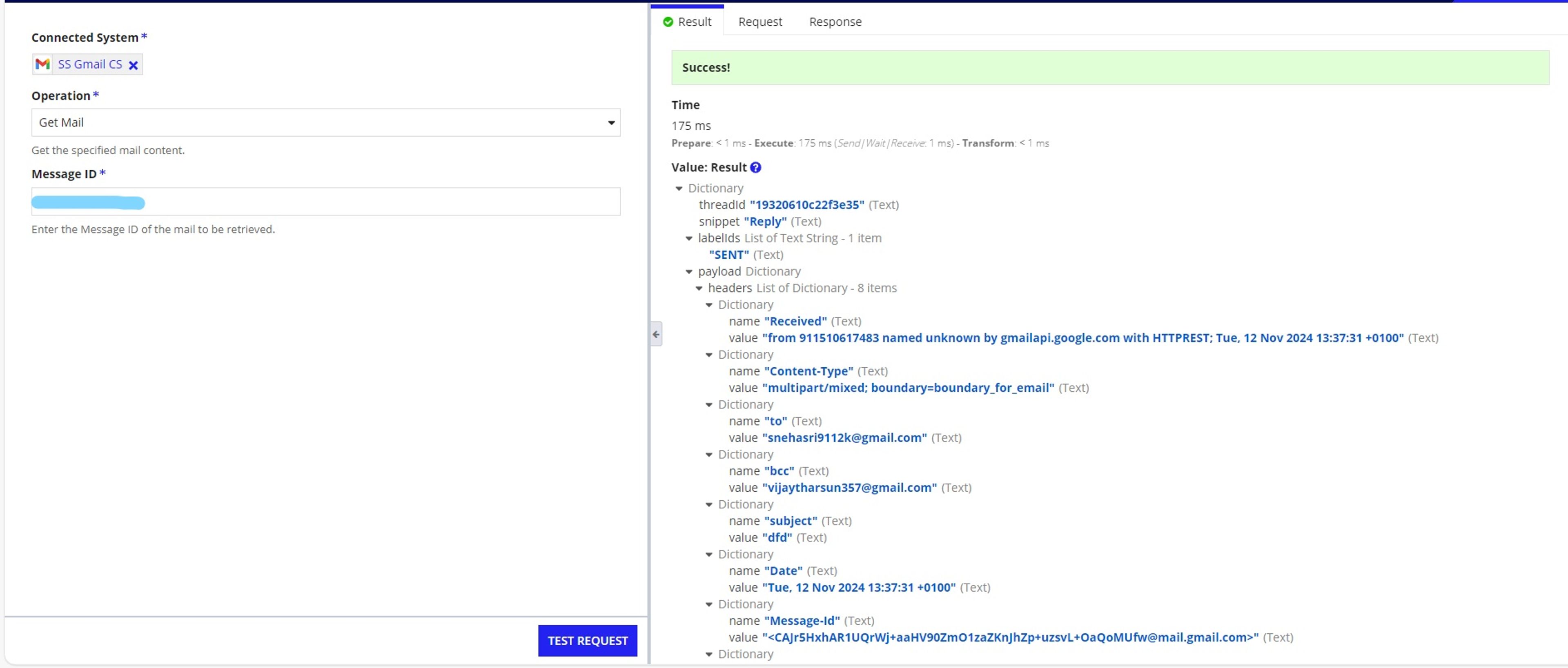Select value "Tue, 12 Nov 2024 13:37:31 +0100" under Date
This screenshot has height=668, width=1568.
(x=859, y=587)
